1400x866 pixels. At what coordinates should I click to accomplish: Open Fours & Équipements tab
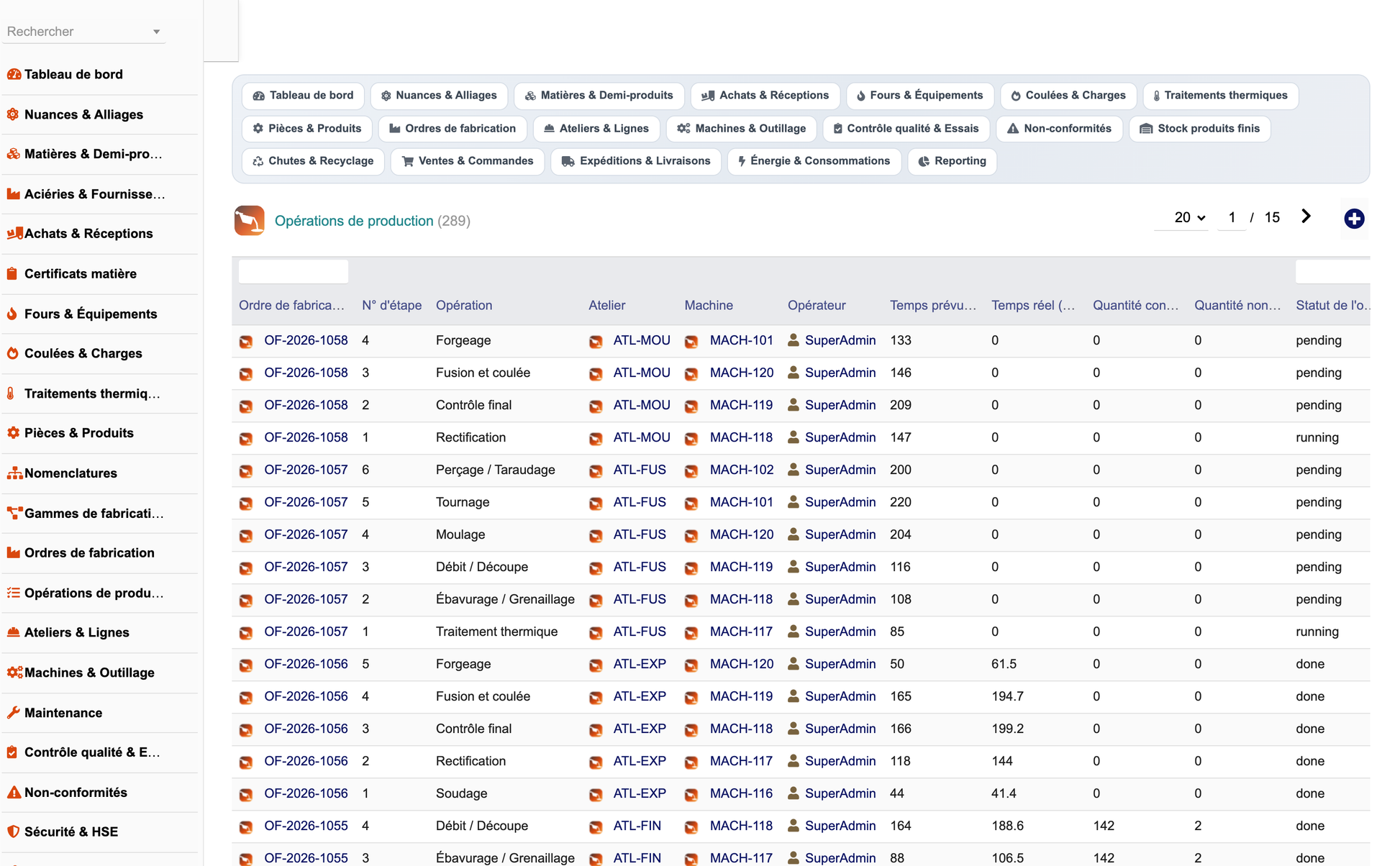[919, 96]
